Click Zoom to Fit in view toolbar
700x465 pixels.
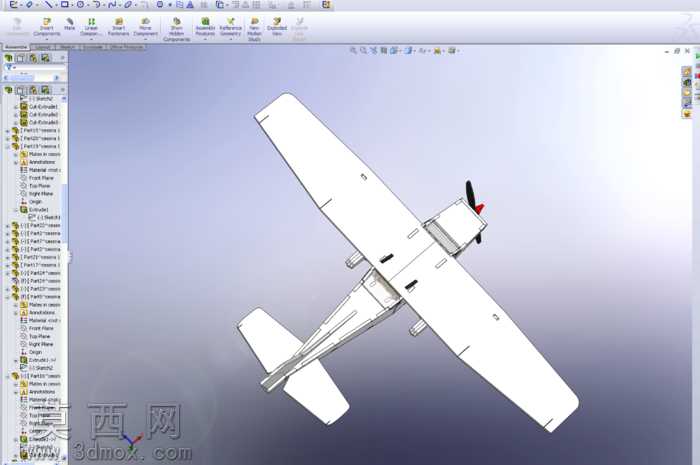[353, 50]
